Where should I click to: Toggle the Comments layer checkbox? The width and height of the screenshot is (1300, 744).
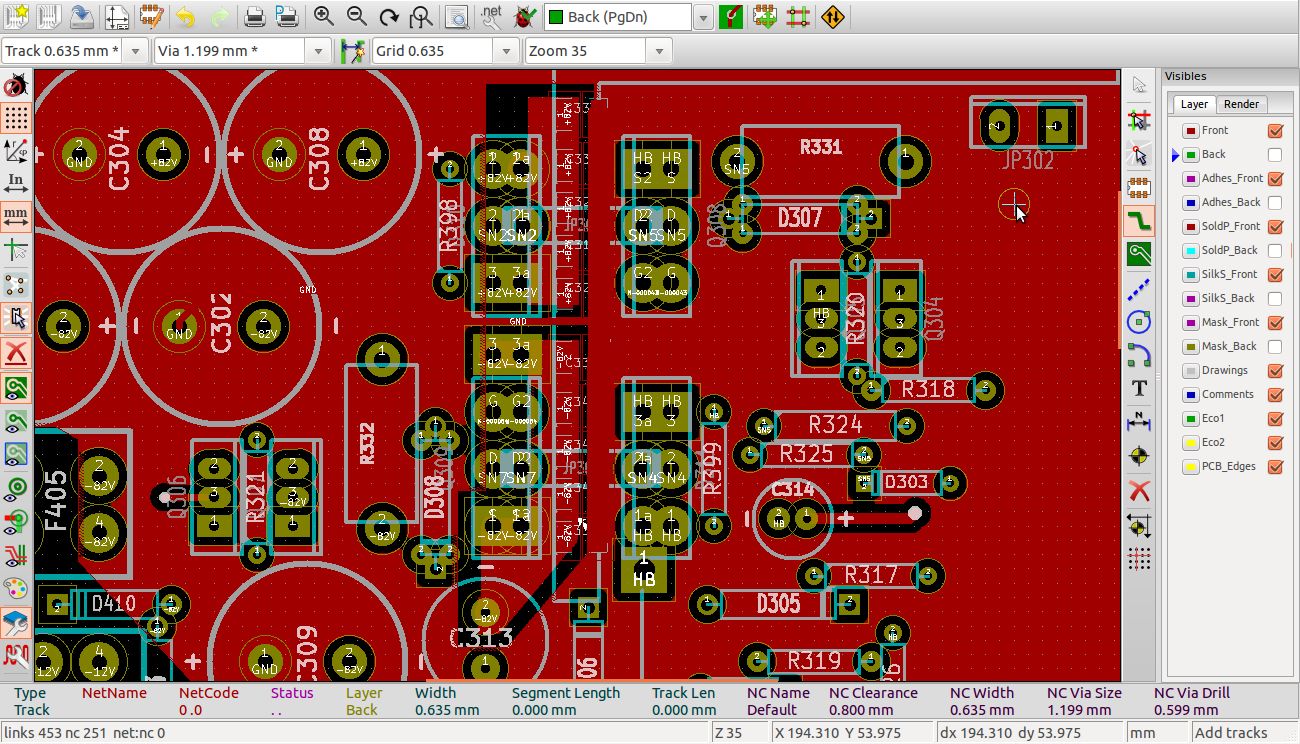click(x=1275, y=394)
